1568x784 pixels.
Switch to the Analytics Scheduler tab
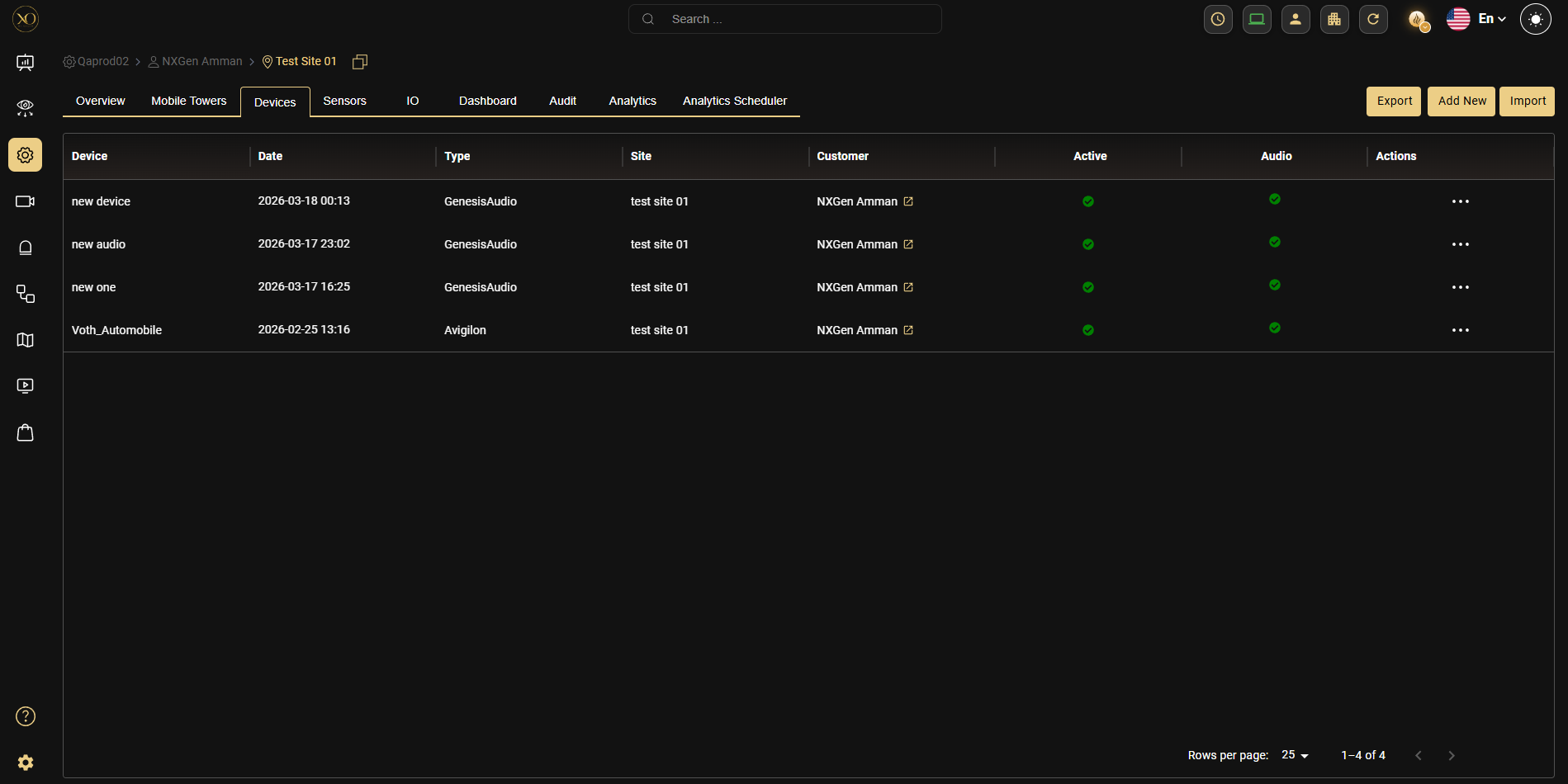[734, 101]
